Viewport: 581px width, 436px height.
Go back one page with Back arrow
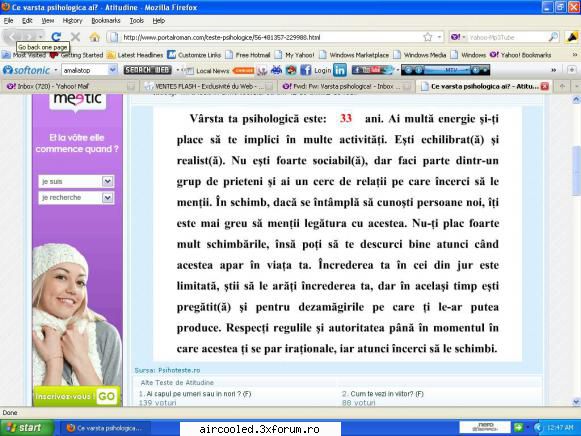11,37
